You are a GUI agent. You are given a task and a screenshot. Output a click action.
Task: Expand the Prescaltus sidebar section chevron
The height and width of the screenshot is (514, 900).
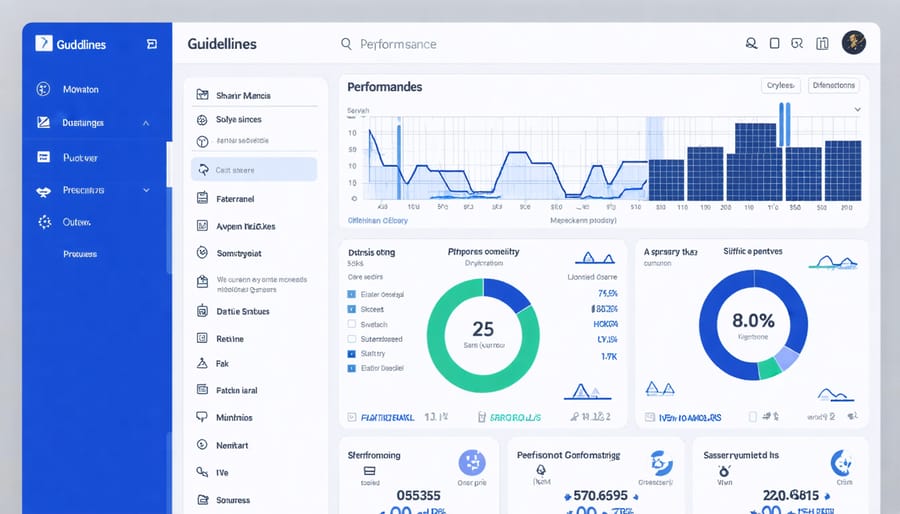pos(146,190)
